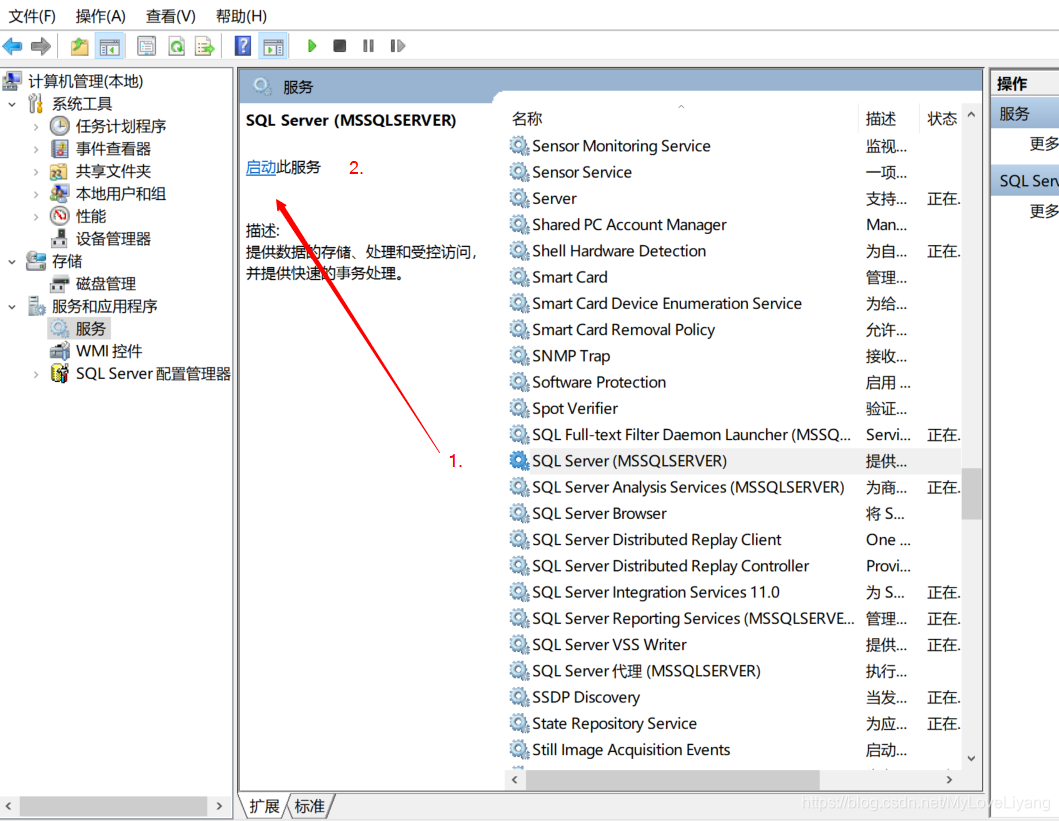1059x821 pixels.
Task: Expand the 性能 tree node
Action: [x=36, y=216]
